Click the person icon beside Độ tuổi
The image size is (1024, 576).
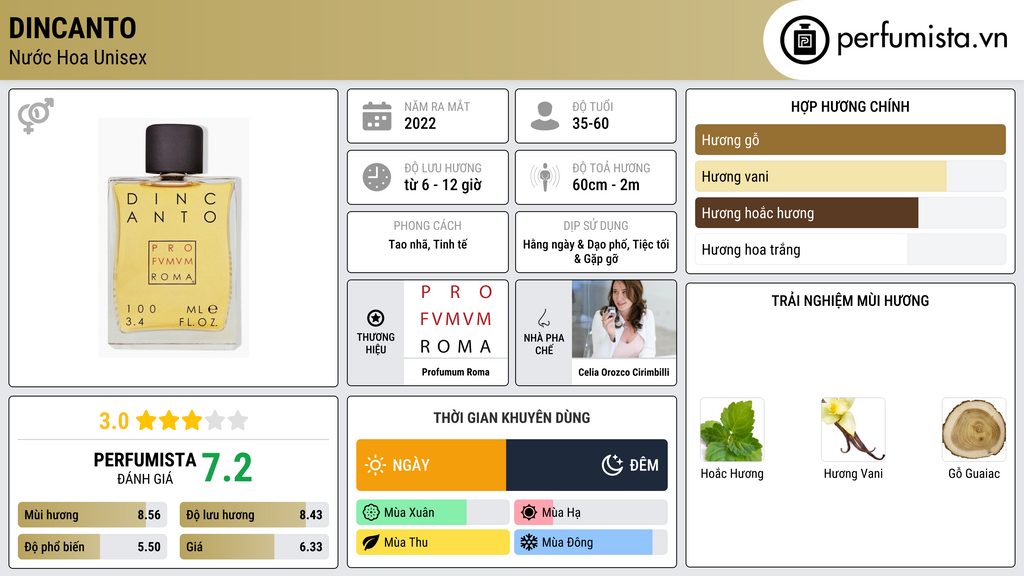pyautogui.click(x=545, y=116)
